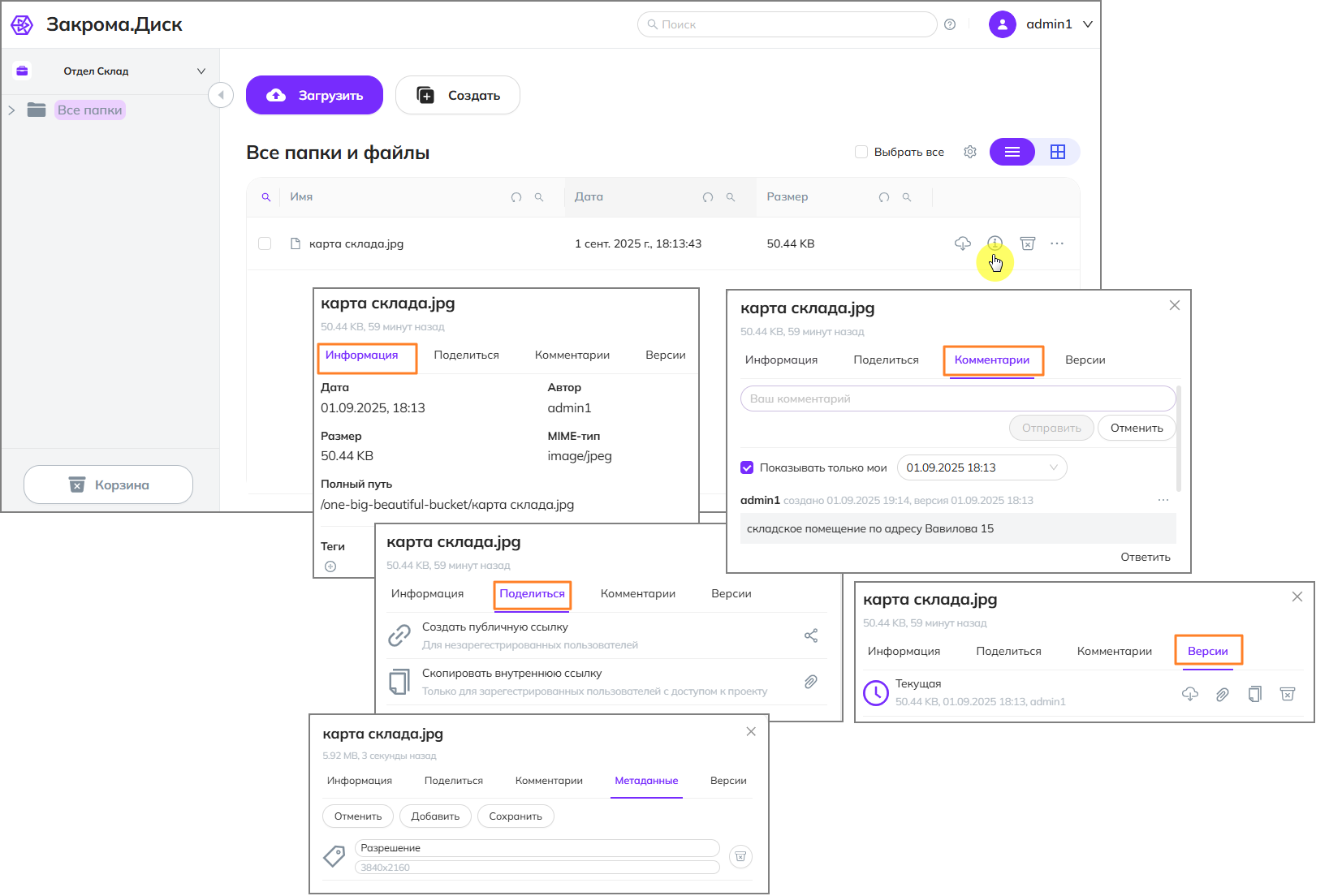Image resolution: width=1329 pixels, height=896 pixels.
Task: Open three-dots menu in file row
Action: (x=1057, y=243)
